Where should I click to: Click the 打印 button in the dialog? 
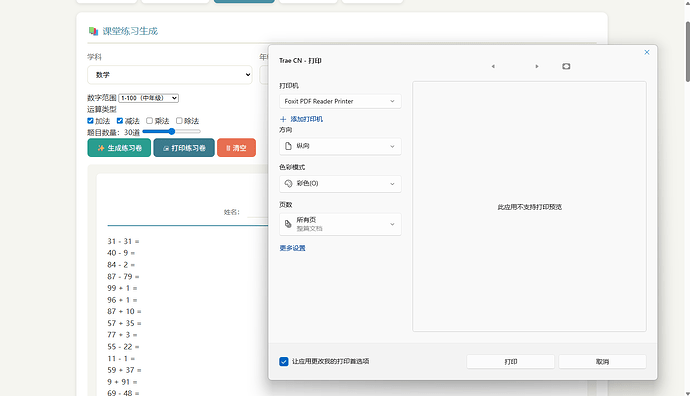510,362
